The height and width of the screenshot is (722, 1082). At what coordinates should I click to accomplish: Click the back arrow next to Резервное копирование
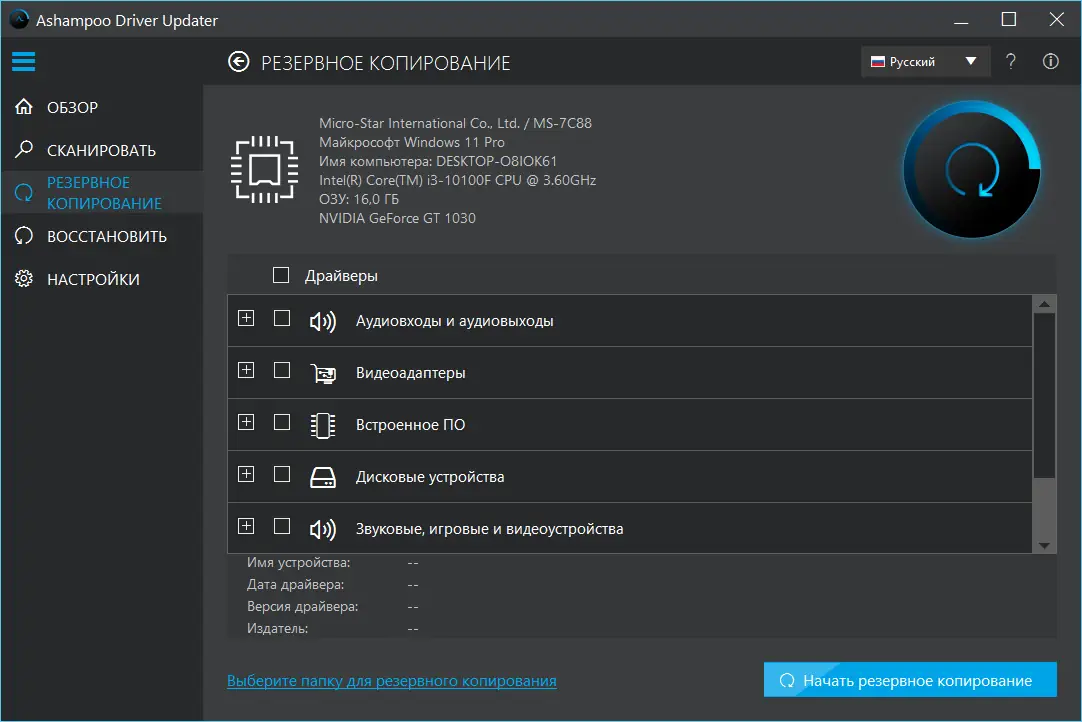[x=239, y=62]
